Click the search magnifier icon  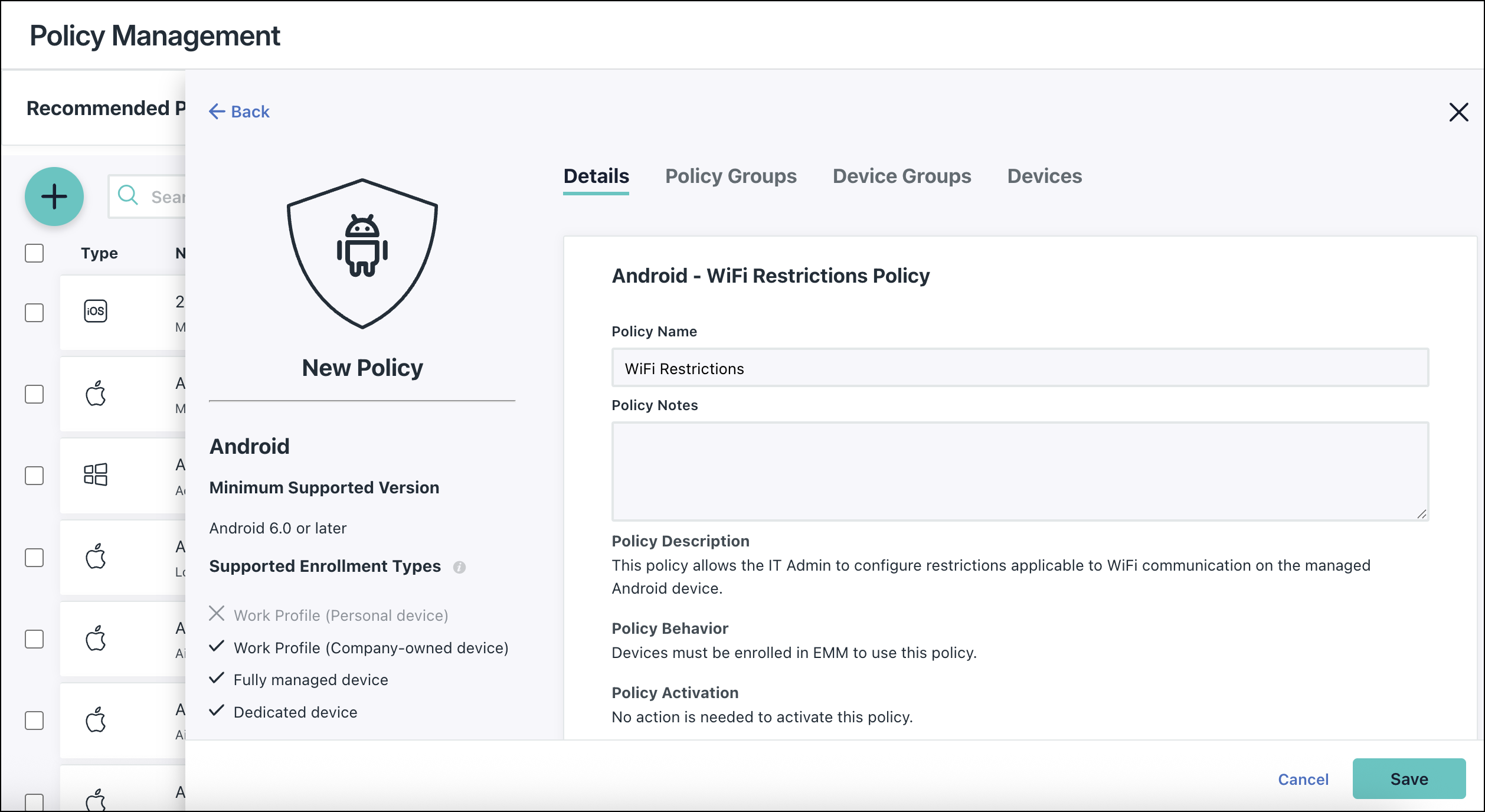128,195
